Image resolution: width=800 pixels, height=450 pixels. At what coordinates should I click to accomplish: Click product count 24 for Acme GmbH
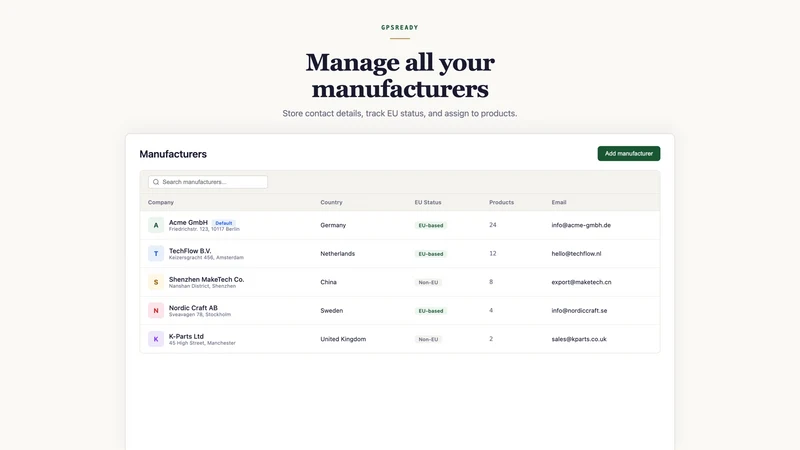493,225
